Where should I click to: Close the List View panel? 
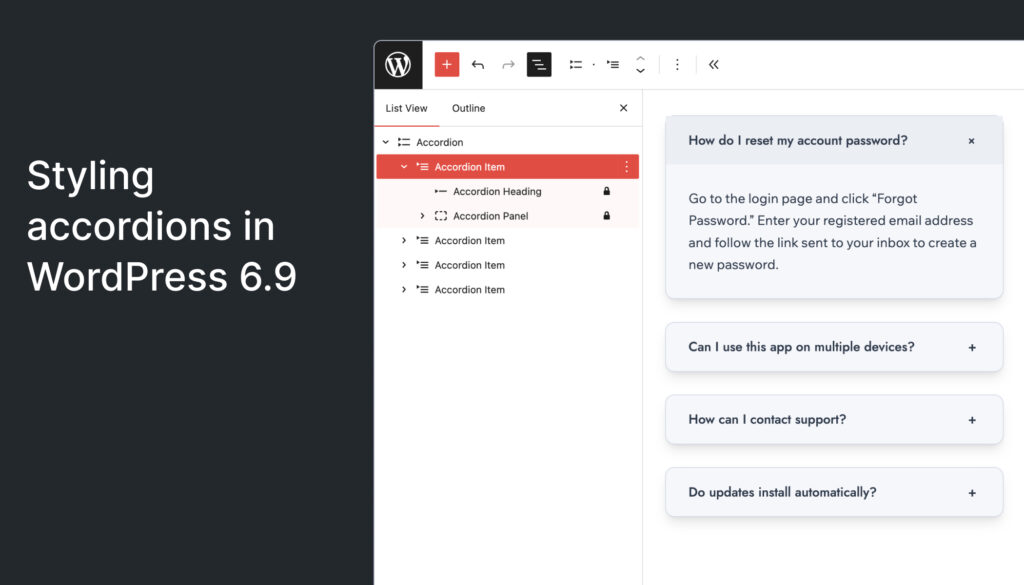point(623,108)
